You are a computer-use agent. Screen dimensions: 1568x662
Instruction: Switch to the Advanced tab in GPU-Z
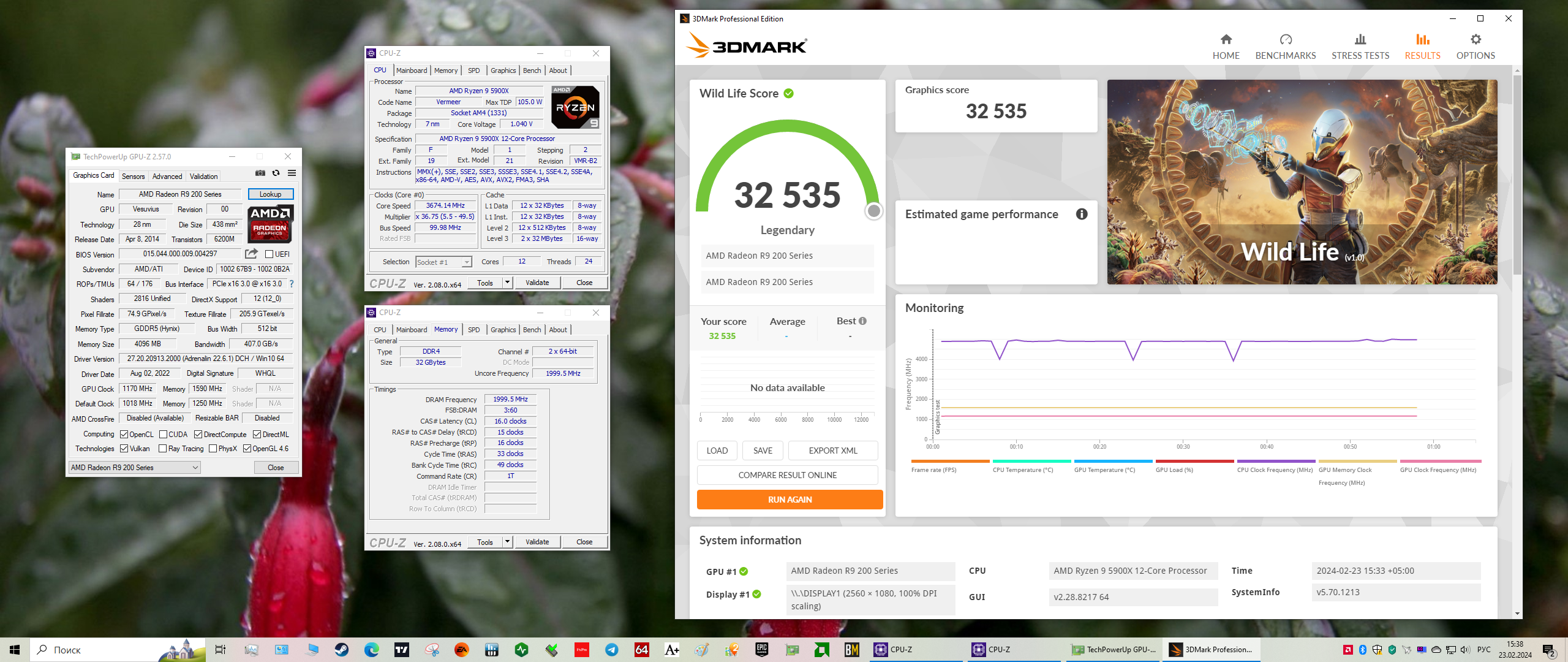(x=167, y=177)
